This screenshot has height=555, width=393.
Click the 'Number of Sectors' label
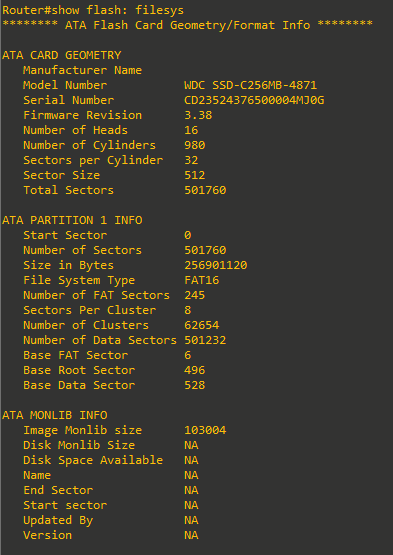pos(82,250)
